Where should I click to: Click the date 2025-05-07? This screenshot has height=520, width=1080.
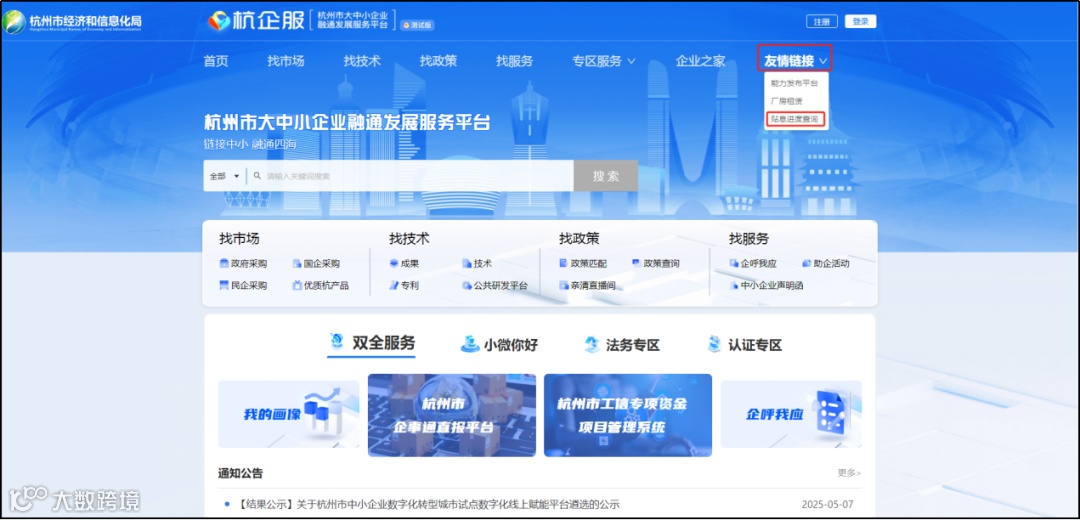(x=827, y=504)
